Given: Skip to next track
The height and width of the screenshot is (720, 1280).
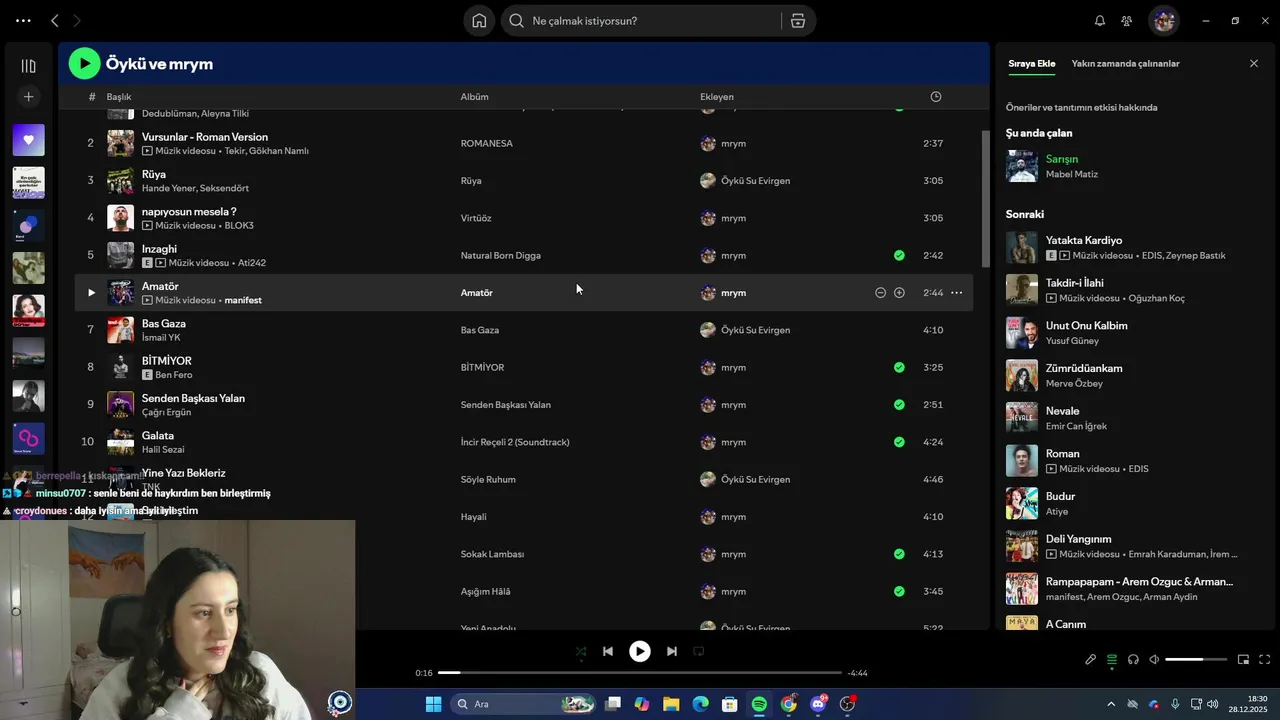Looking at the screenshot, I should click(x=672, y=651).
